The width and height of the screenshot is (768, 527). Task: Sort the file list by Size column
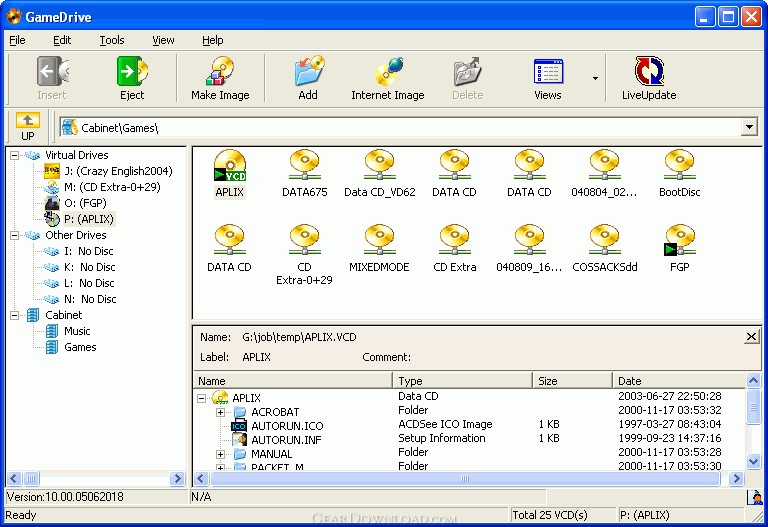pyautogui.click(x=572, y=381)
